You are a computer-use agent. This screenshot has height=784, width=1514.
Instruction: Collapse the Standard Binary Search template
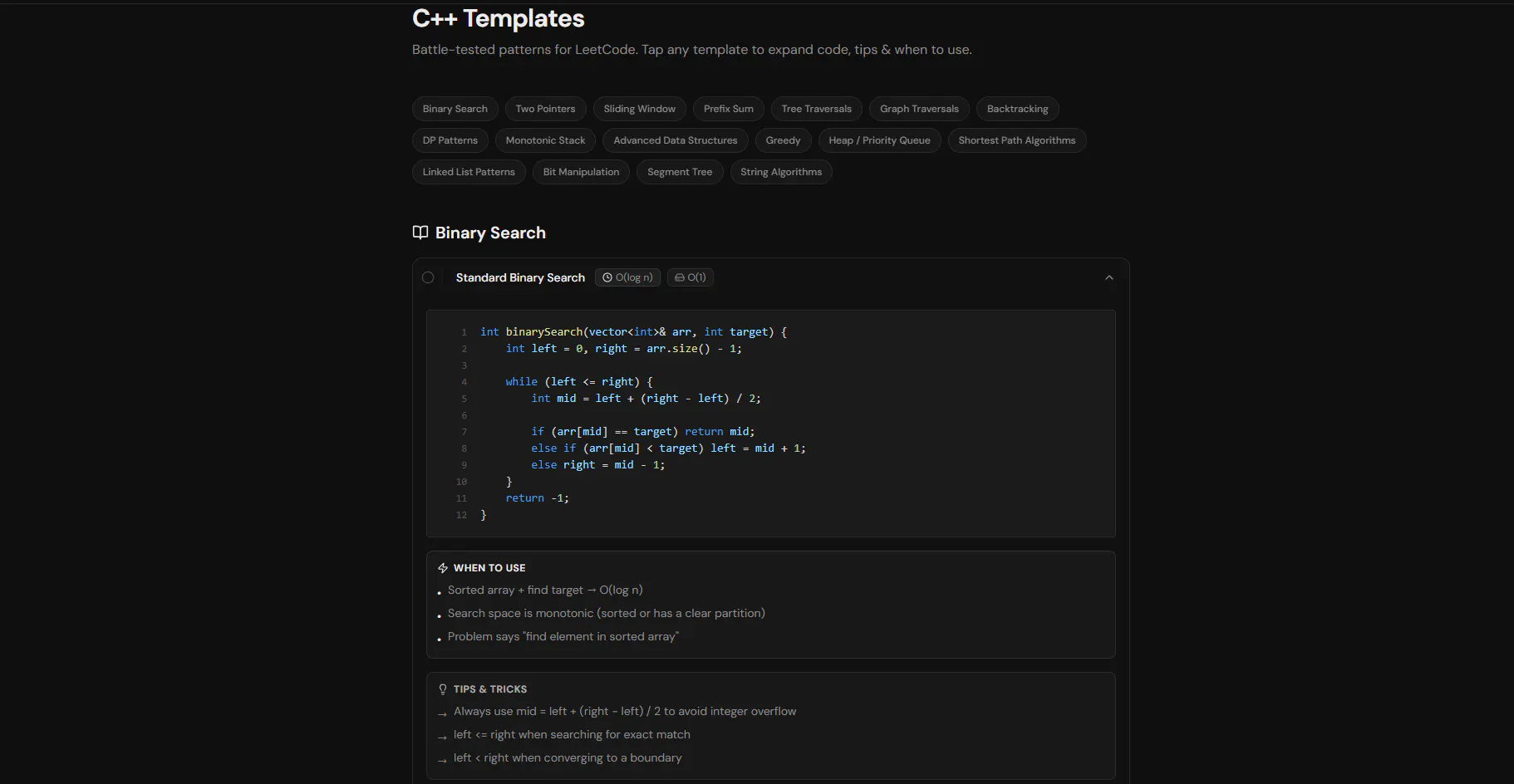(x=1109, y=277)
